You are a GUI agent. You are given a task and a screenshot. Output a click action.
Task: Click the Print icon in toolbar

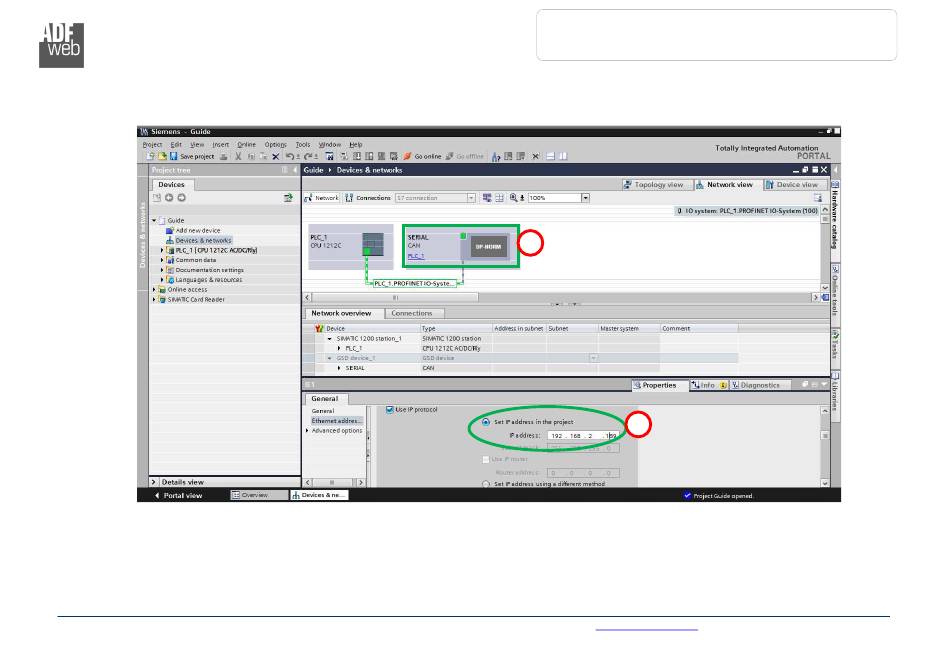[x=224, y=156]
